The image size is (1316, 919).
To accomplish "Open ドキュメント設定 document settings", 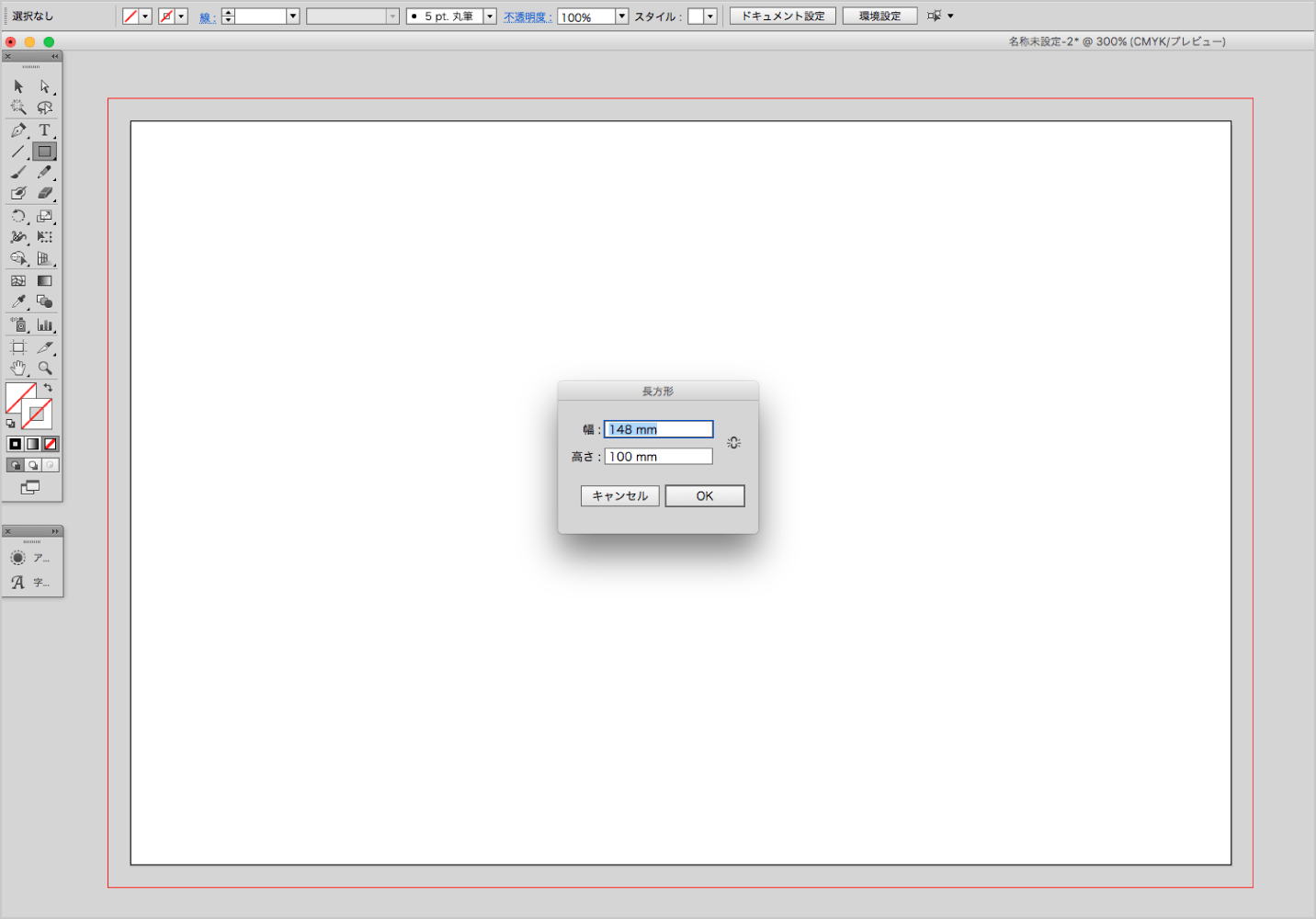I will (783, 17).
